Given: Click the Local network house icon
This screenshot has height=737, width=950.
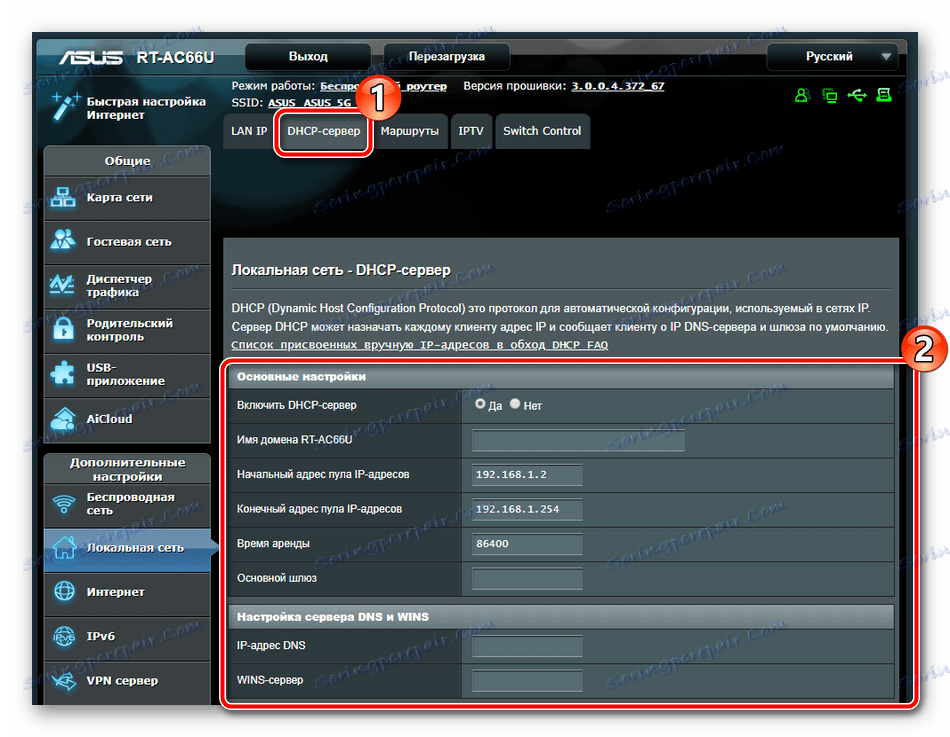Looking at the screenshot, I should pos(64,547).
